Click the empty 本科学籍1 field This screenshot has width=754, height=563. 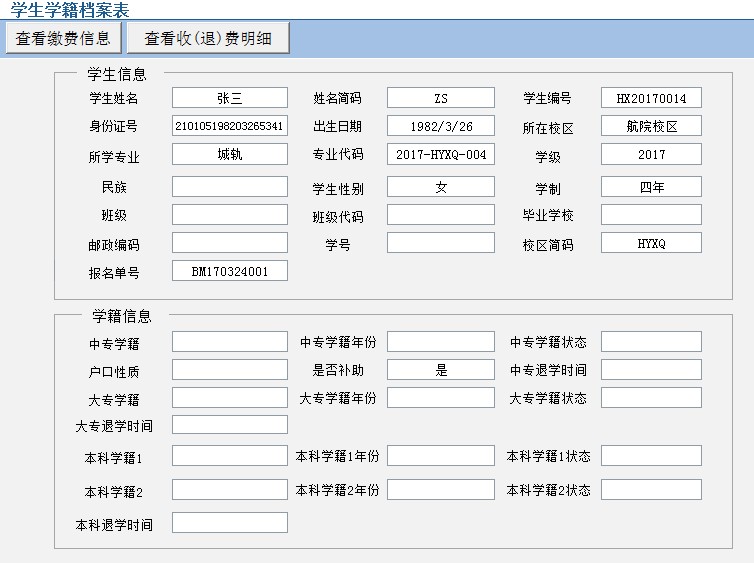point(230,456)
